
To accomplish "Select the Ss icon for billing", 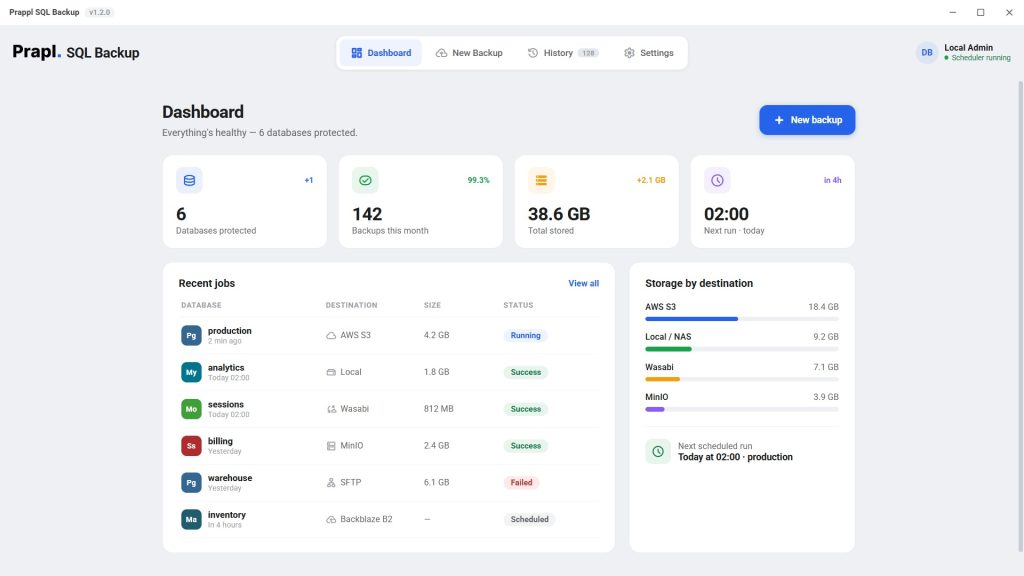I will coord(191,446).
